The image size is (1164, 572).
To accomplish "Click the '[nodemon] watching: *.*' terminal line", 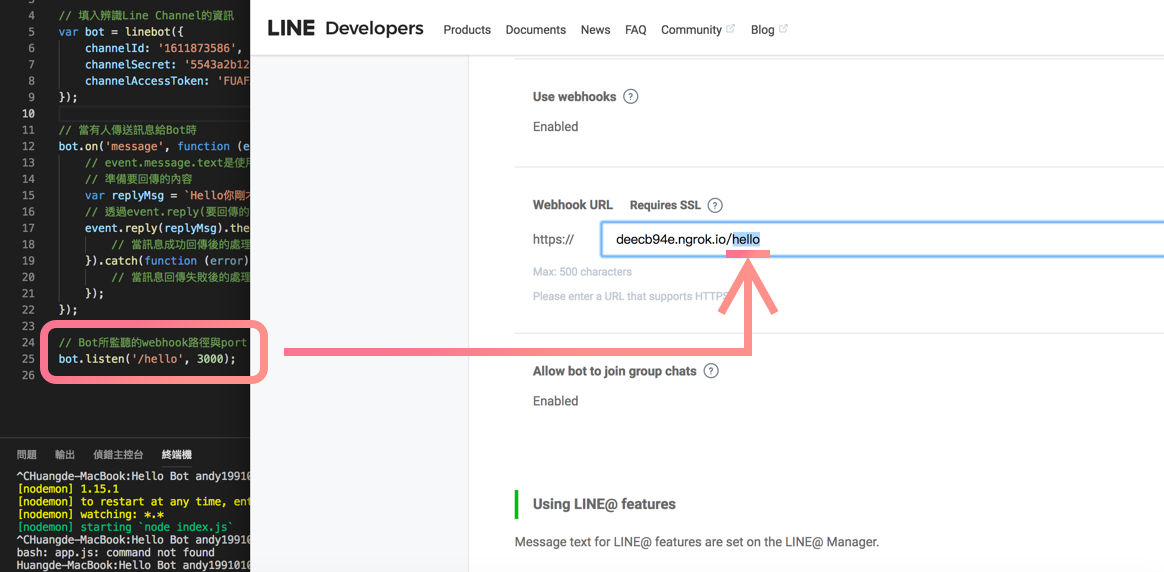I will [x=90, y=514].
